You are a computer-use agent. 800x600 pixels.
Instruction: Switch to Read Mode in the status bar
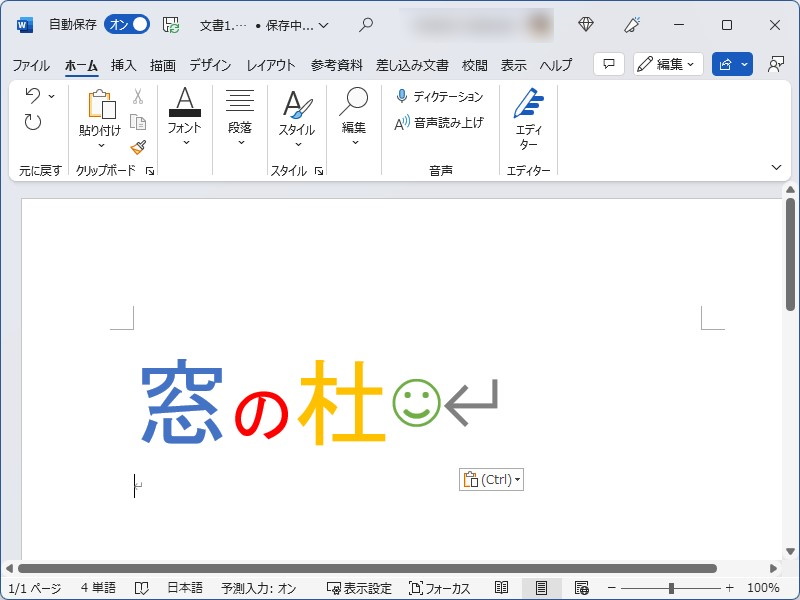(499, 588)
